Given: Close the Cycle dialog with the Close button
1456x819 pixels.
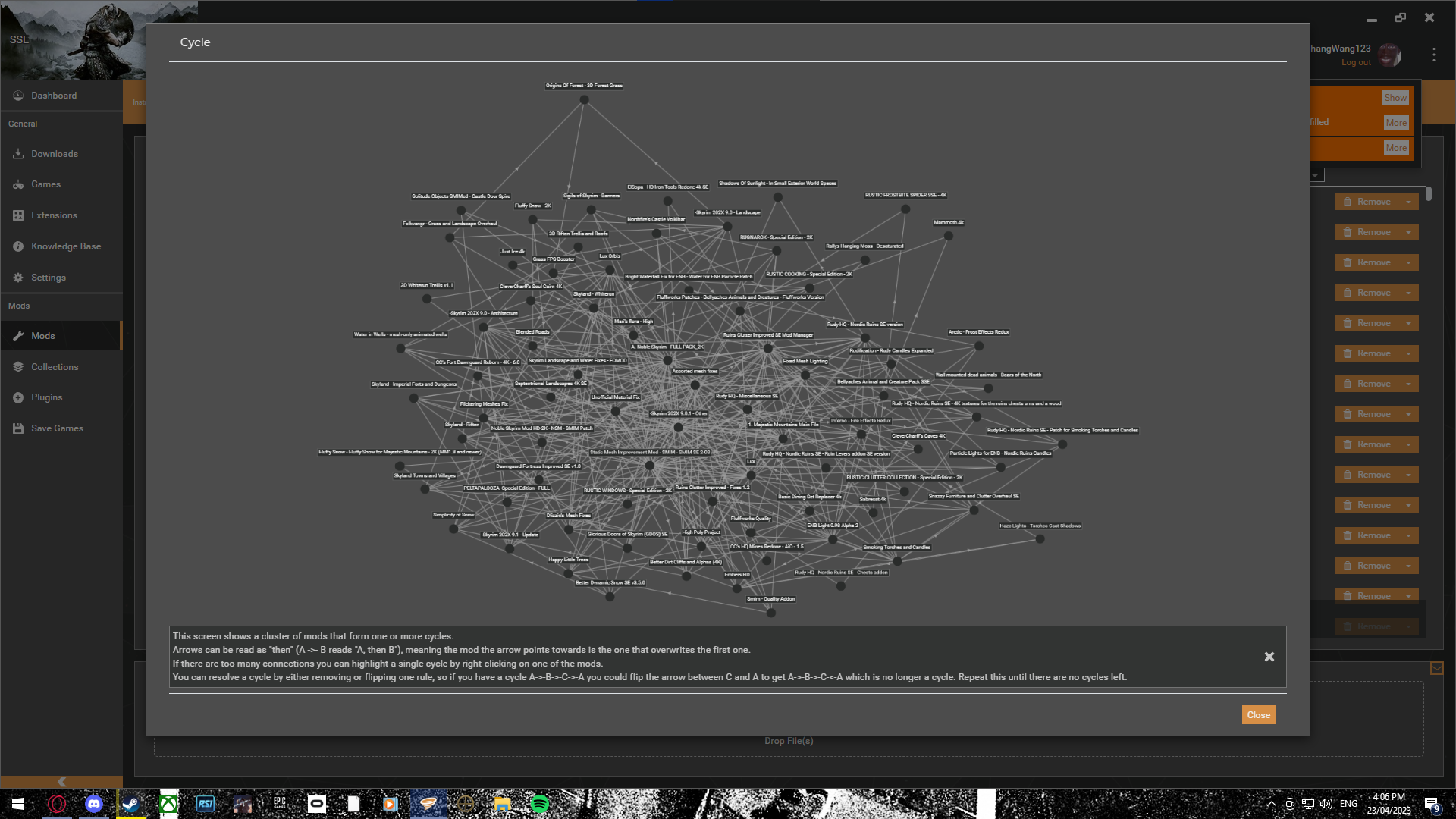Looking at the screenshot, I should 1257,714.
